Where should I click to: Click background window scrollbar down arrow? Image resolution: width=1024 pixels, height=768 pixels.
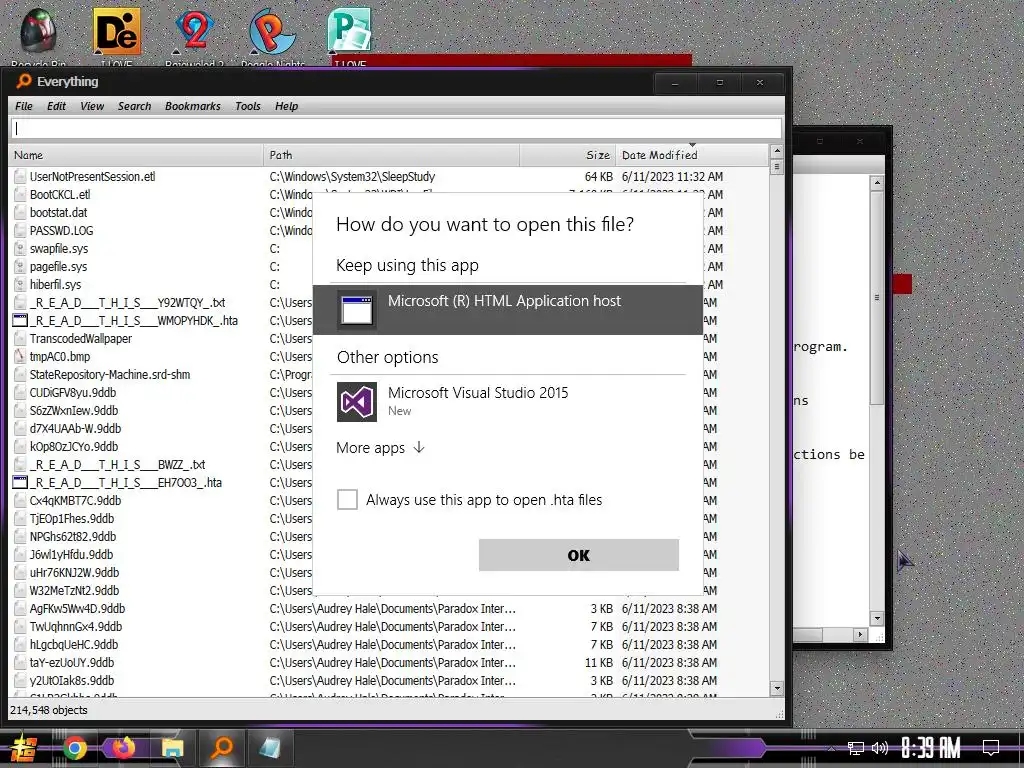point(877,618)
